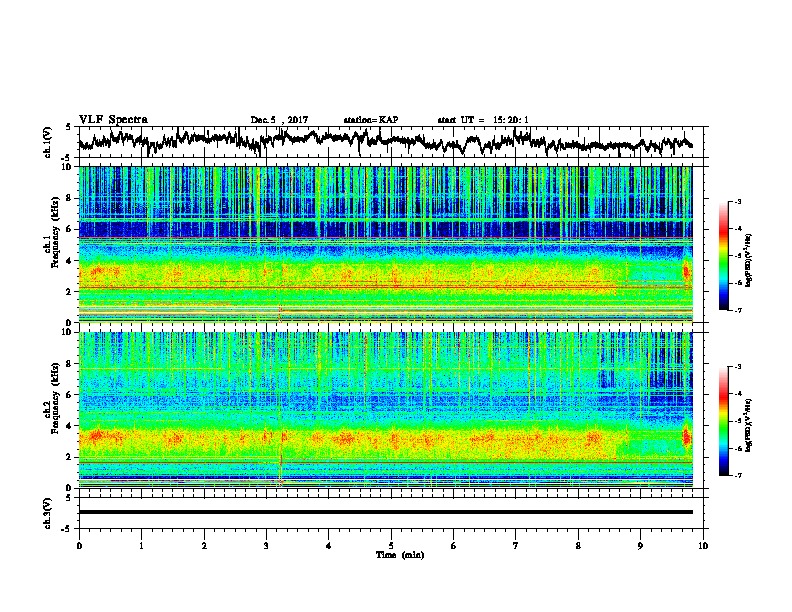The height and width of the screenshot is (612, 792).
Task: Click the "VLF Spectra" title text
Action: (113, 120)
